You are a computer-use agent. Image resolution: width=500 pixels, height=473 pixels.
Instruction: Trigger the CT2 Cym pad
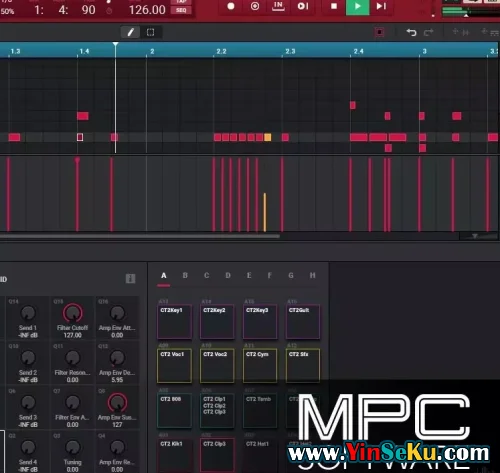pyautogui.click(x=260, y=366)
